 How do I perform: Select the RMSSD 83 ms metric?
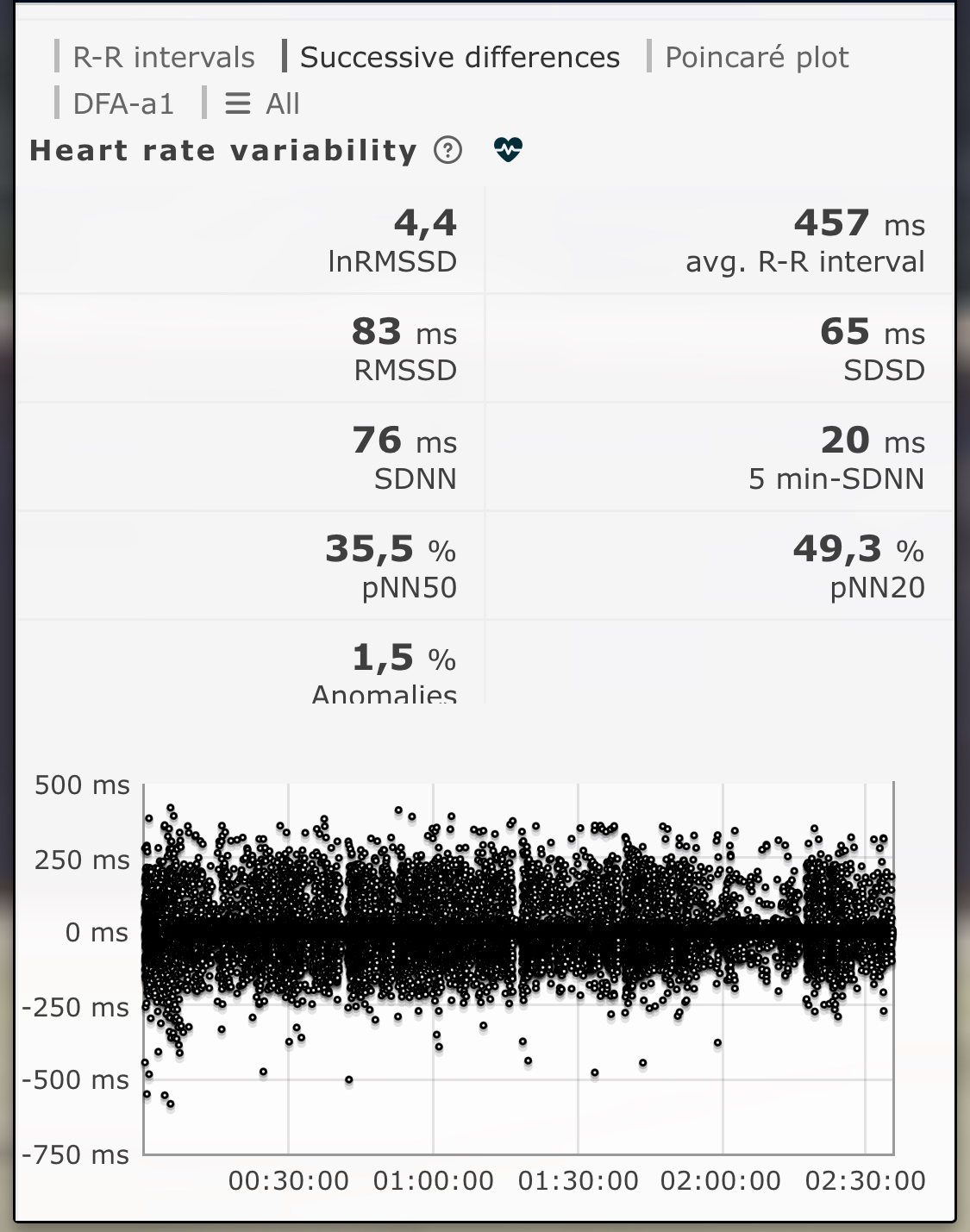click(x=404, y=349)
